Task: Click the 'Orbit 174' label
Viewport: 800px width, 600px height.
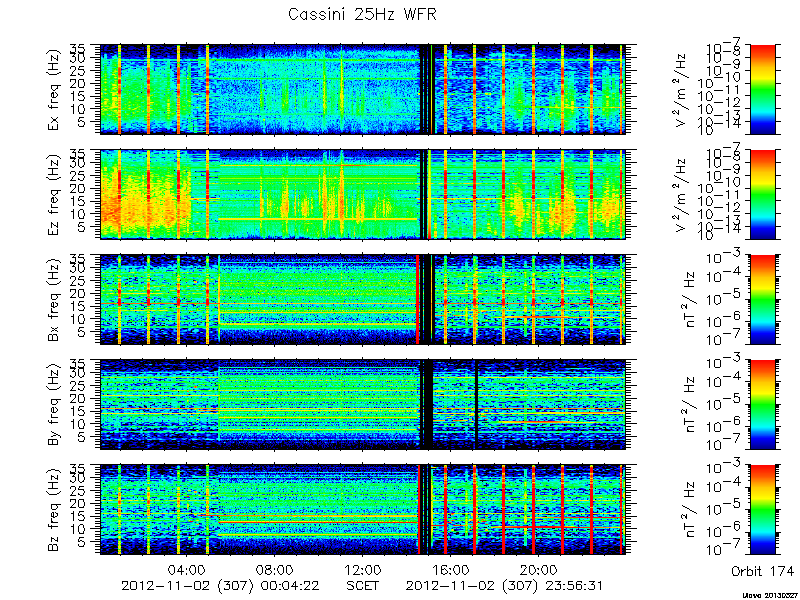Action: pyautogui.click(x=762, y=570)
